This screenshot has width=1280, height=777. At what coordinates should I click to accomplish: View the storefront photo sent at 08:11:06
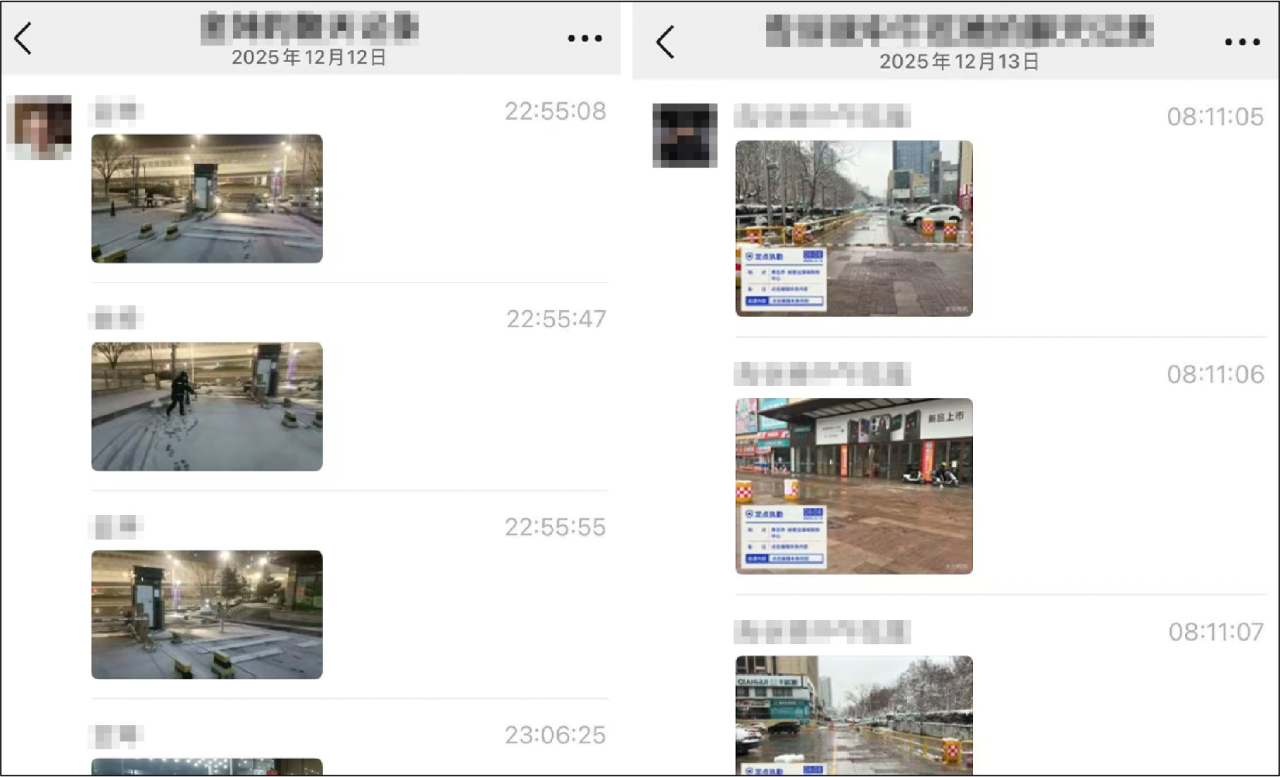854,486
